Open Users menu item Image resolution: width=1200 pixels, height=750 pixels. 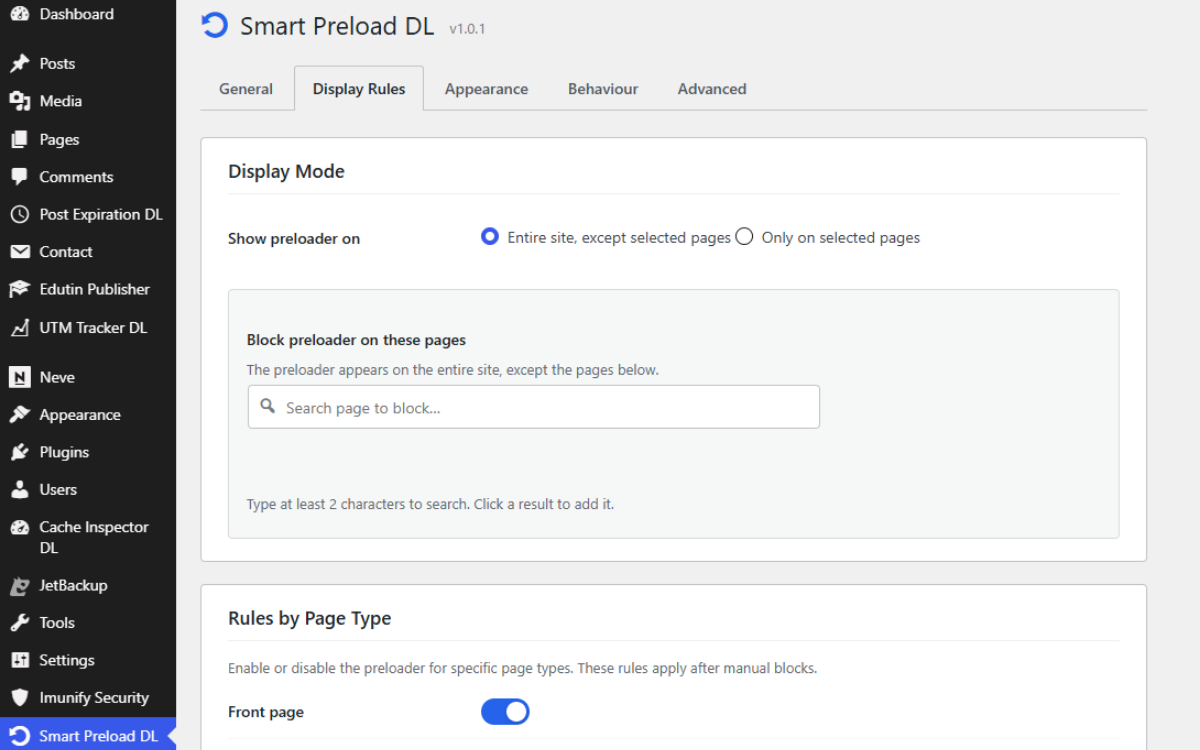tap(88, 489)
